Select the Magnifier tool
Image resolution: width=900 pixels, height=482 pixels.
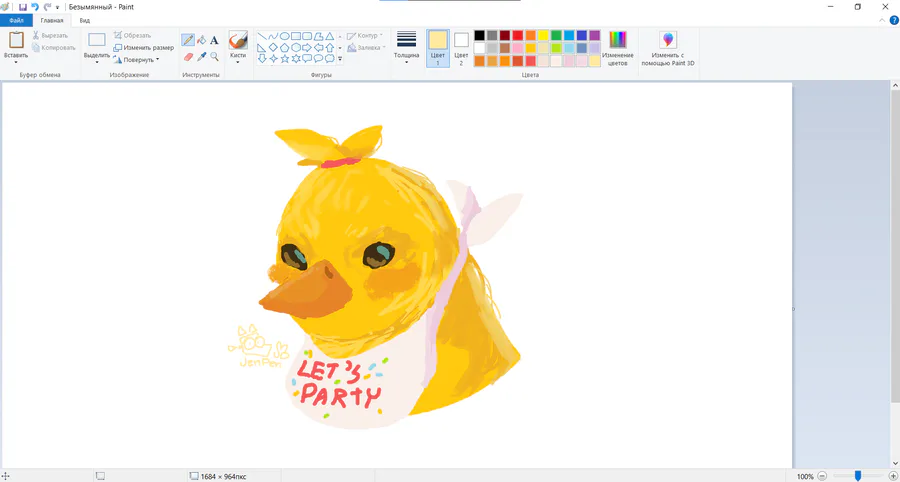214,56
